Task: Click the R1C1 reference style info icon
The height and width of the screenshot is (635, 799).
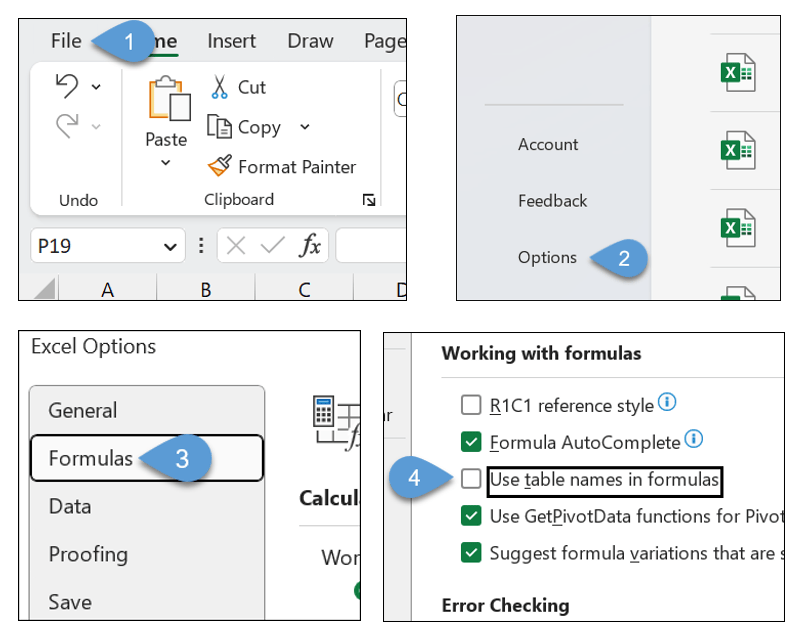Action: tap(667, 403)
